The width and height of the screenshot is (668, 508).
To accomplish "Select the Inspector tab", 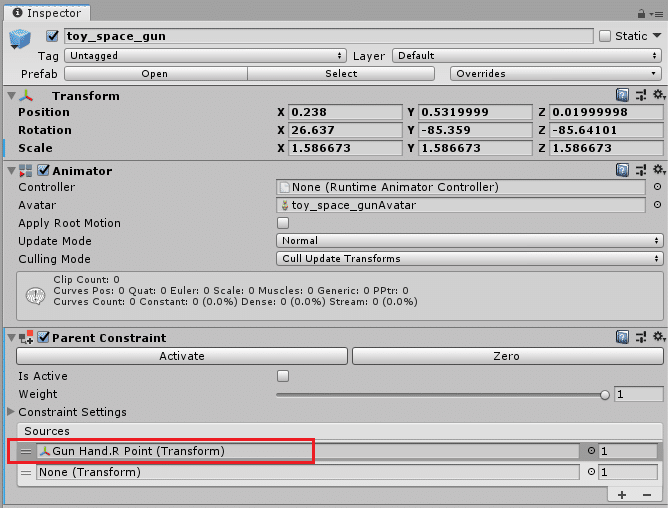I will pos(47,13).
